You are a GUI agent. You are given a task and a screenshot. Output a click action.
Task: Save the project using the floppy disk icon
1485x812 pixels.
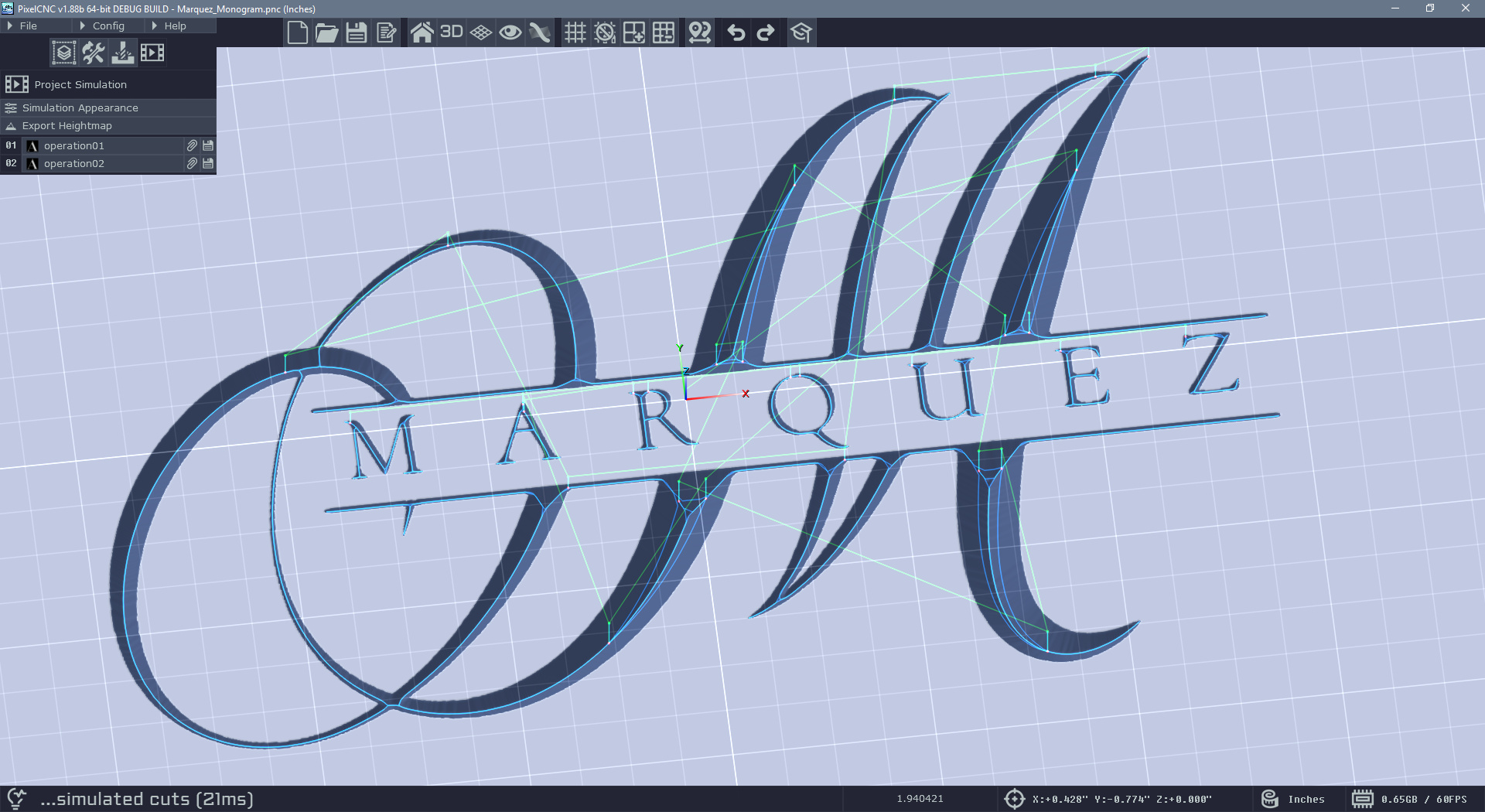click(x=357, y=32)
